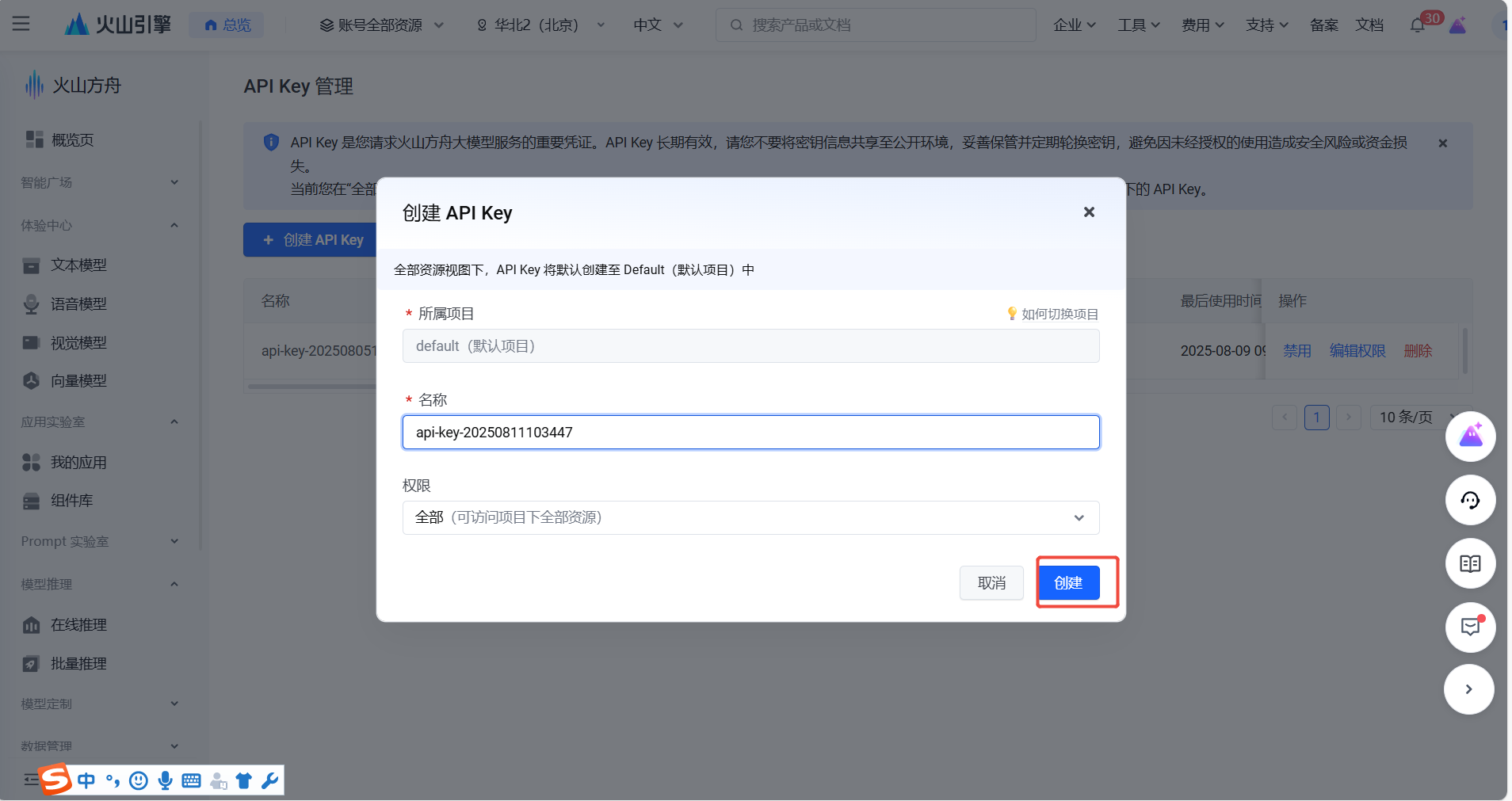1512x801 pixels.
Task: Expand the 数据管理 section
Action: click(x=101, y=746)
